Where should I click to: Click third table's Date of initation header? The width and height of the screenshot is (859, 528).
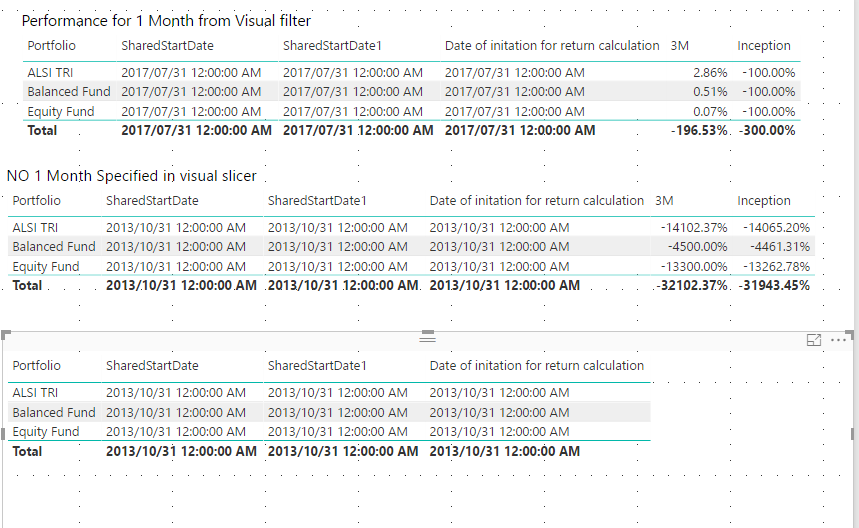tap(536, 365)
